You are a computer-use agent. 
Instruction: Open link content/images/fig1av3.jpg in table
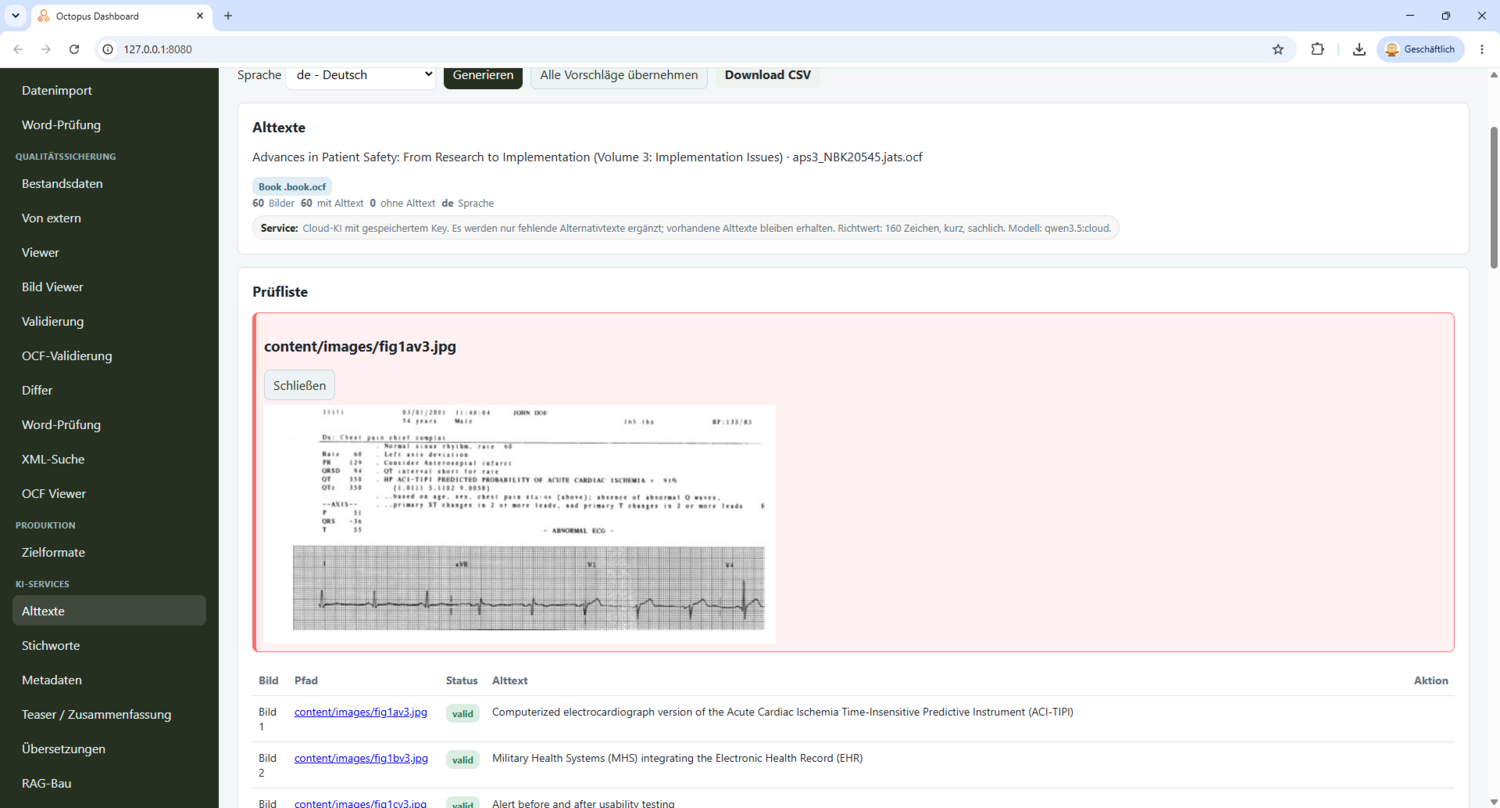click(361, 712)
